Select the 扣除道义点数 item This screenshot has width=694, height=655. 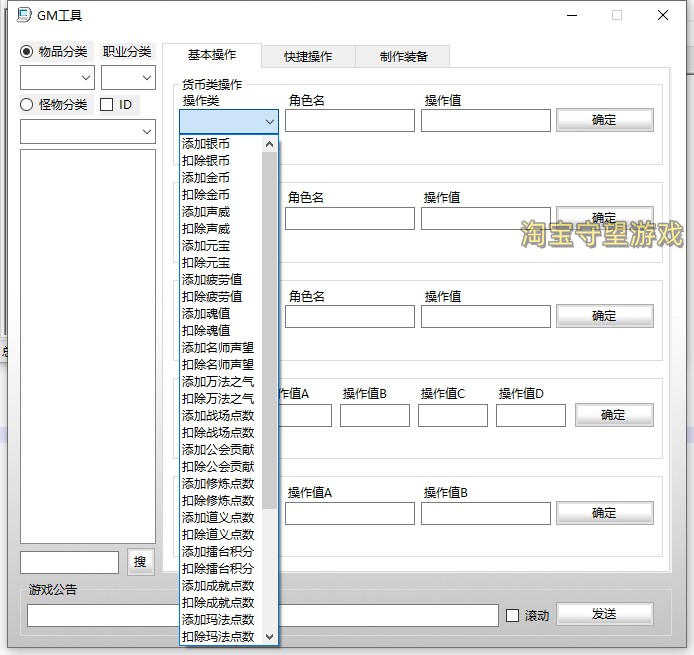click(221, 535)
